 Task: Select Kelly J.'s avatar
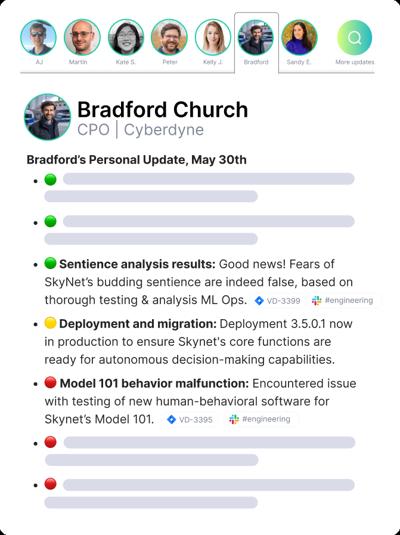point(213,38)
